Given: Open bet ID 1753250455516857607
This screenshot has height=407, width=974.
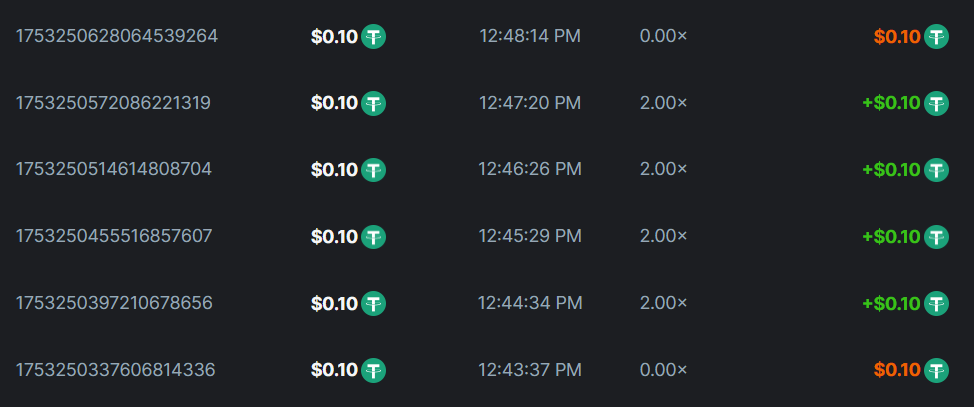Looking at the screenshot, I should pyautogui.click(x=114, y=237).
